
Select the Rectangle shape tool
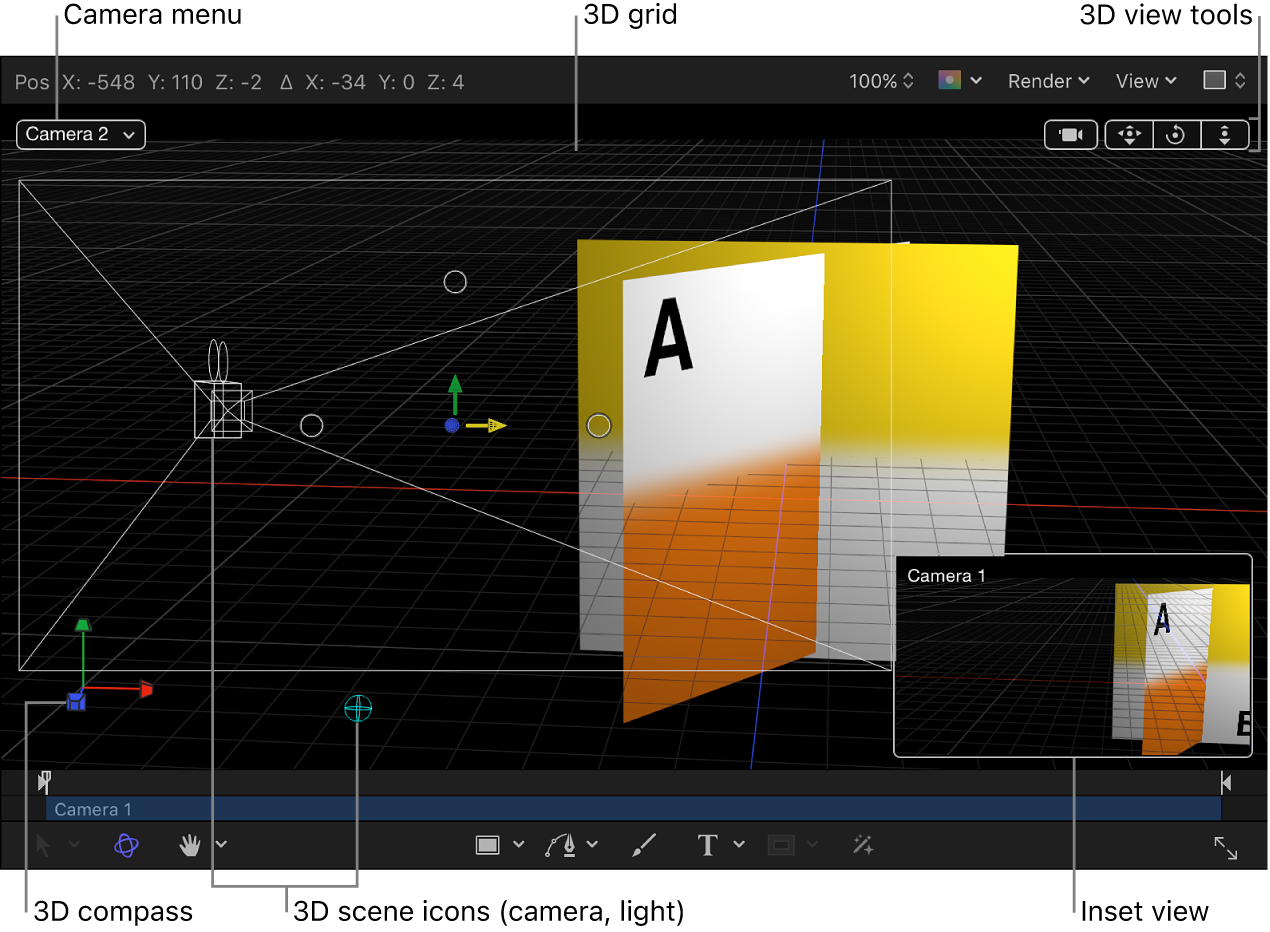coord(487,845)
